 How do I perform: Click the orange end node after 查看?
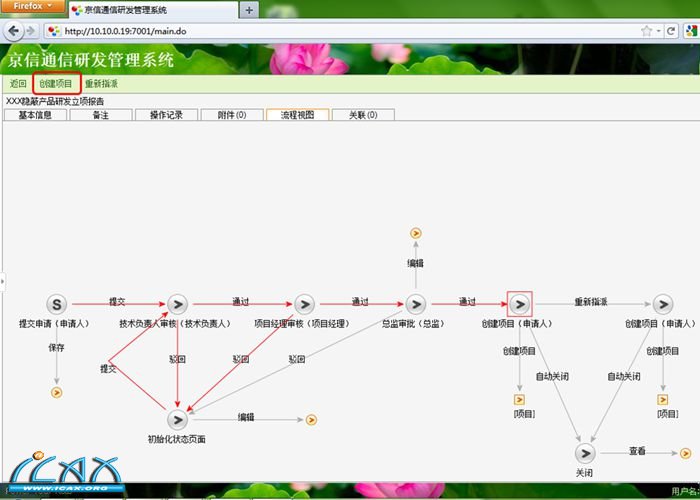coord(686,454)
